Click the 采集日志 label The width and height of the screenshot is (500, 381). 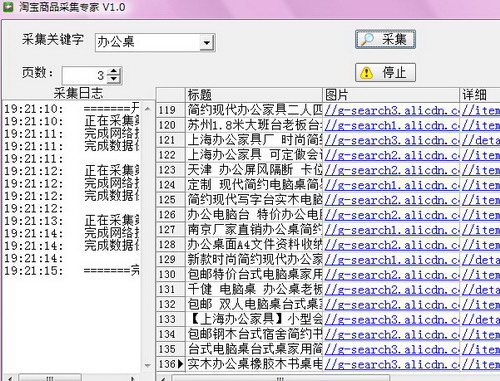point(78,93)
